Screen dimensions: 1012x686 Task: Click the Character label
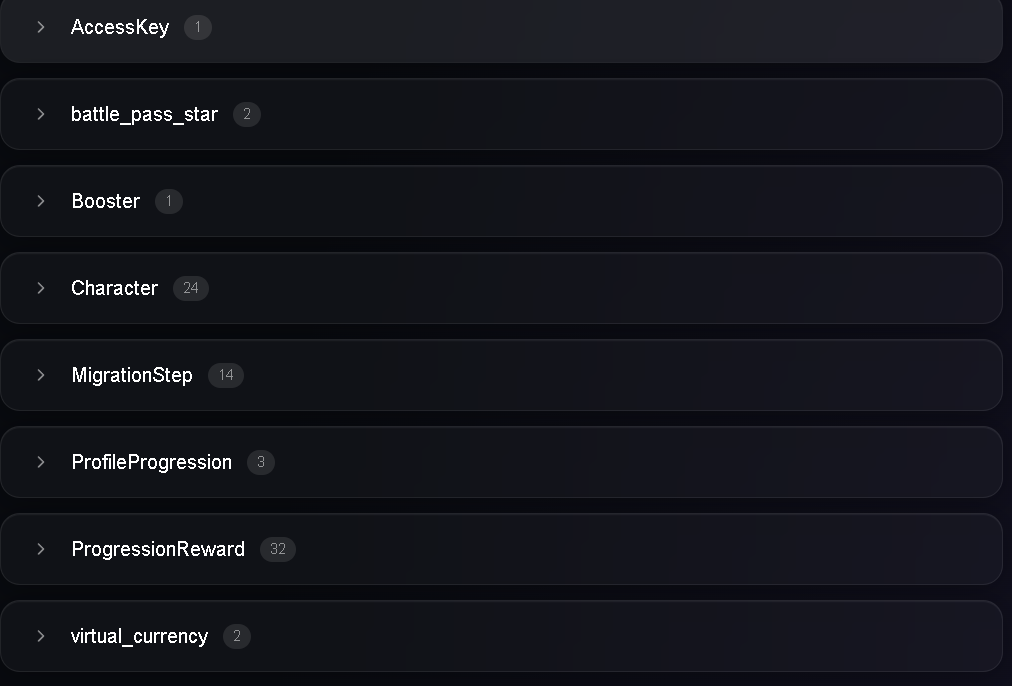click(114, 288)
